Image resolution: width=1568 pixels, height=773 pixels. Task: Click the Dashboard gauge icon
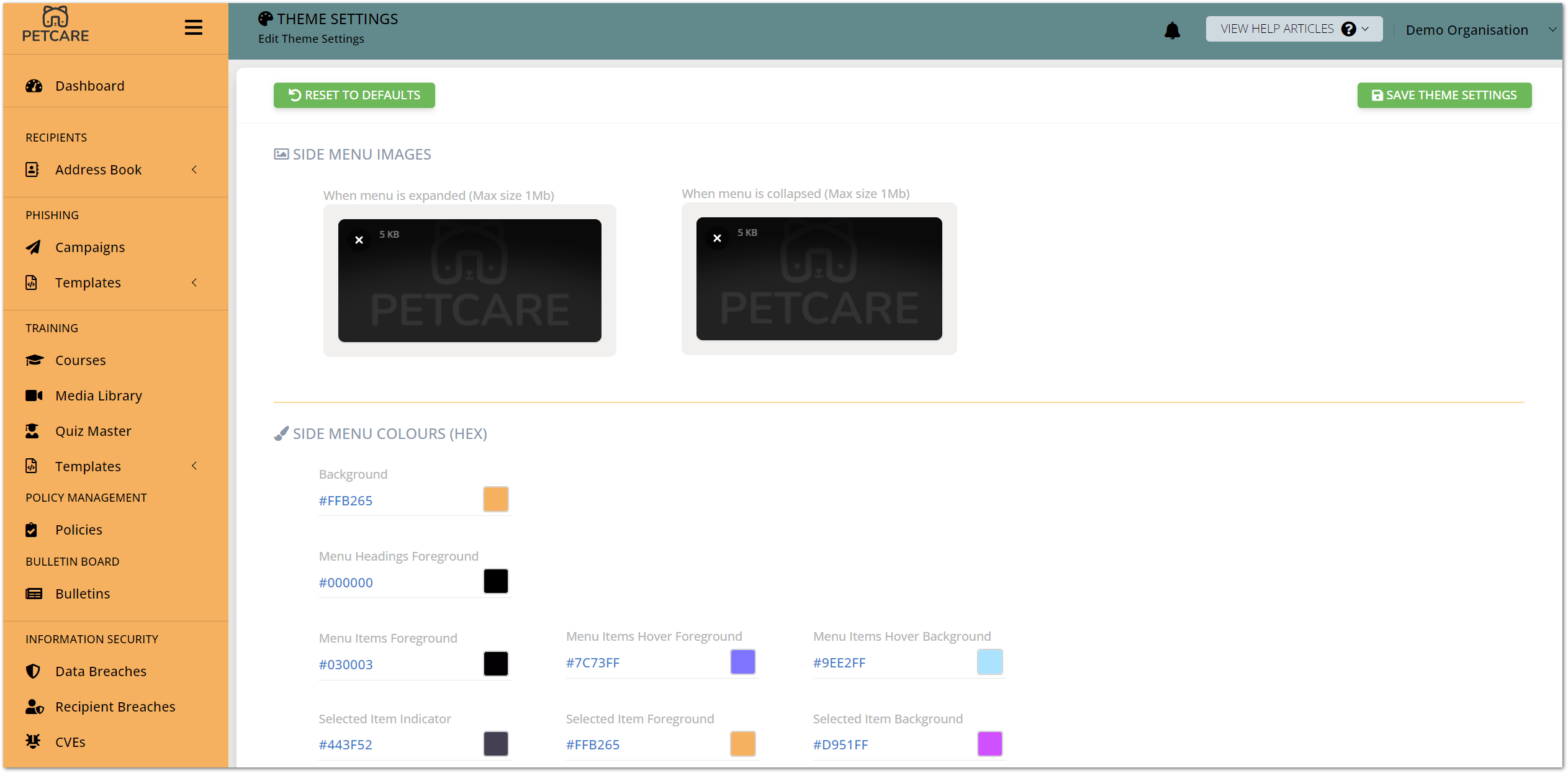coord(34,86)
